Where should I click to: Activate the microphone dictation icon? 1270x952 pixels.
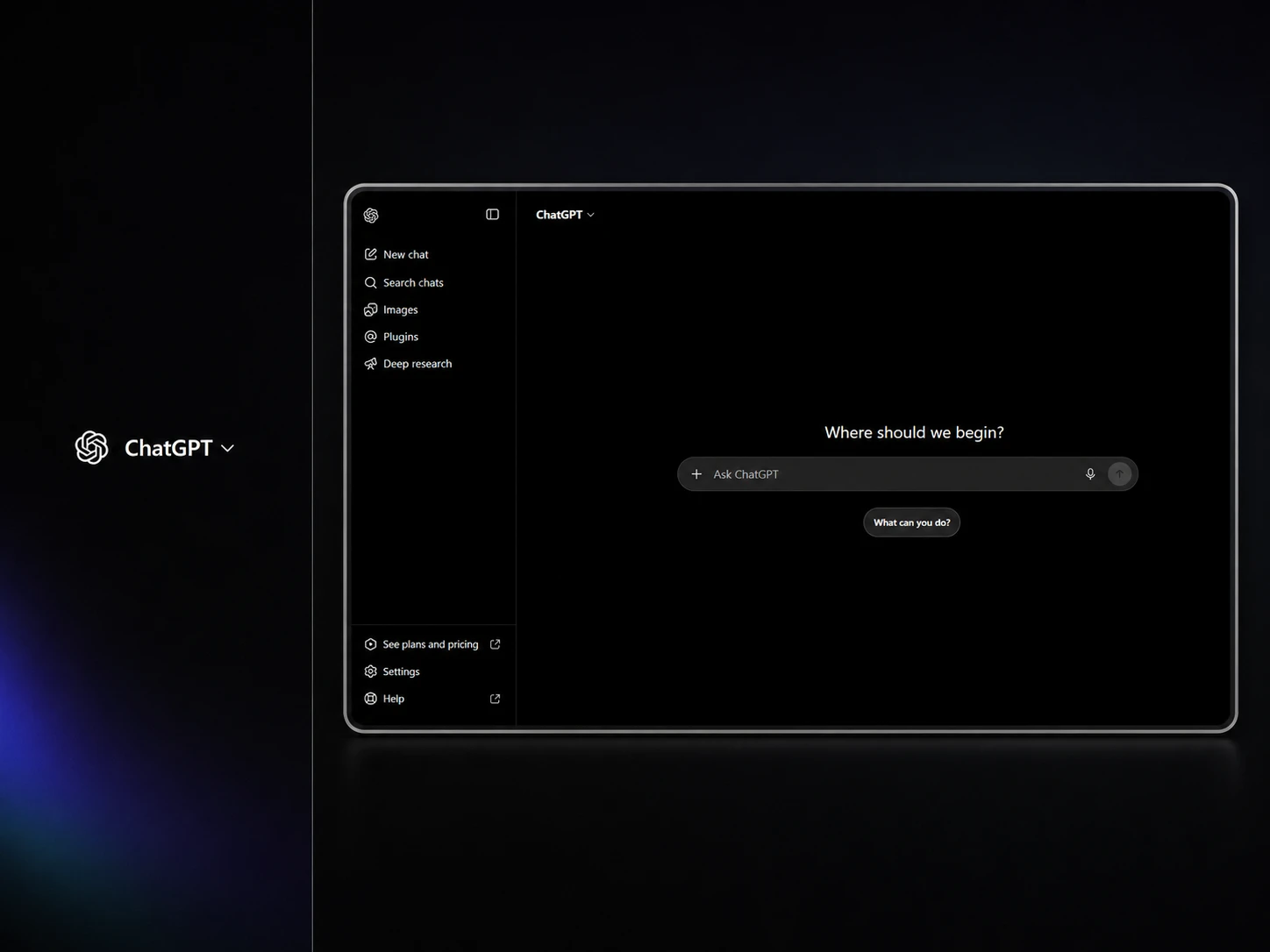tap(1090, 474)
